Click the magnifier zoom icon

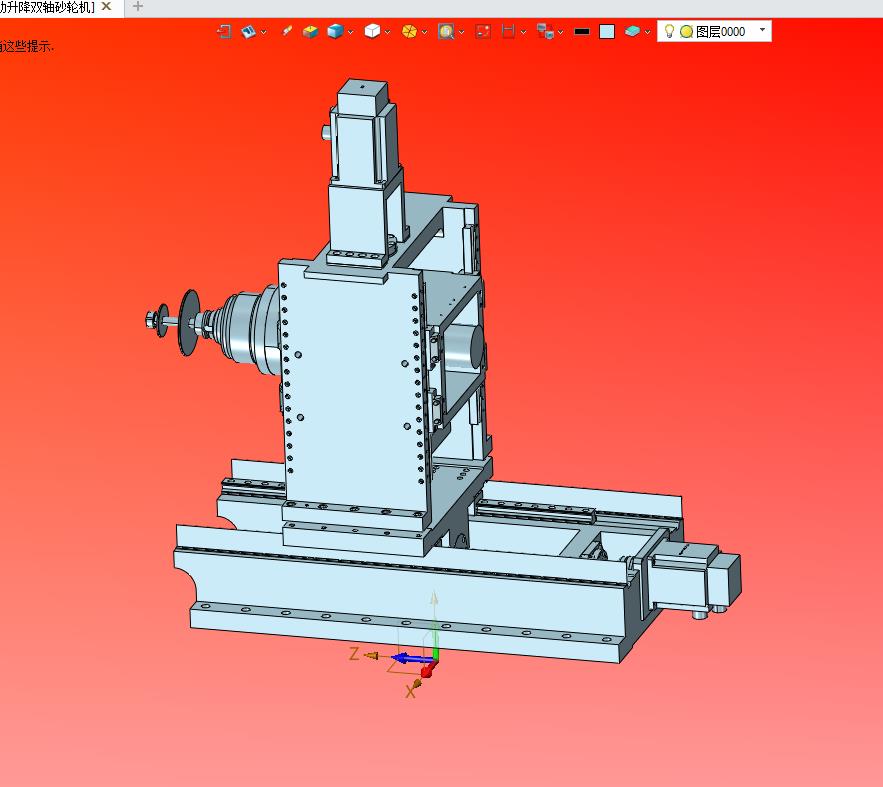tap(446, 32)
